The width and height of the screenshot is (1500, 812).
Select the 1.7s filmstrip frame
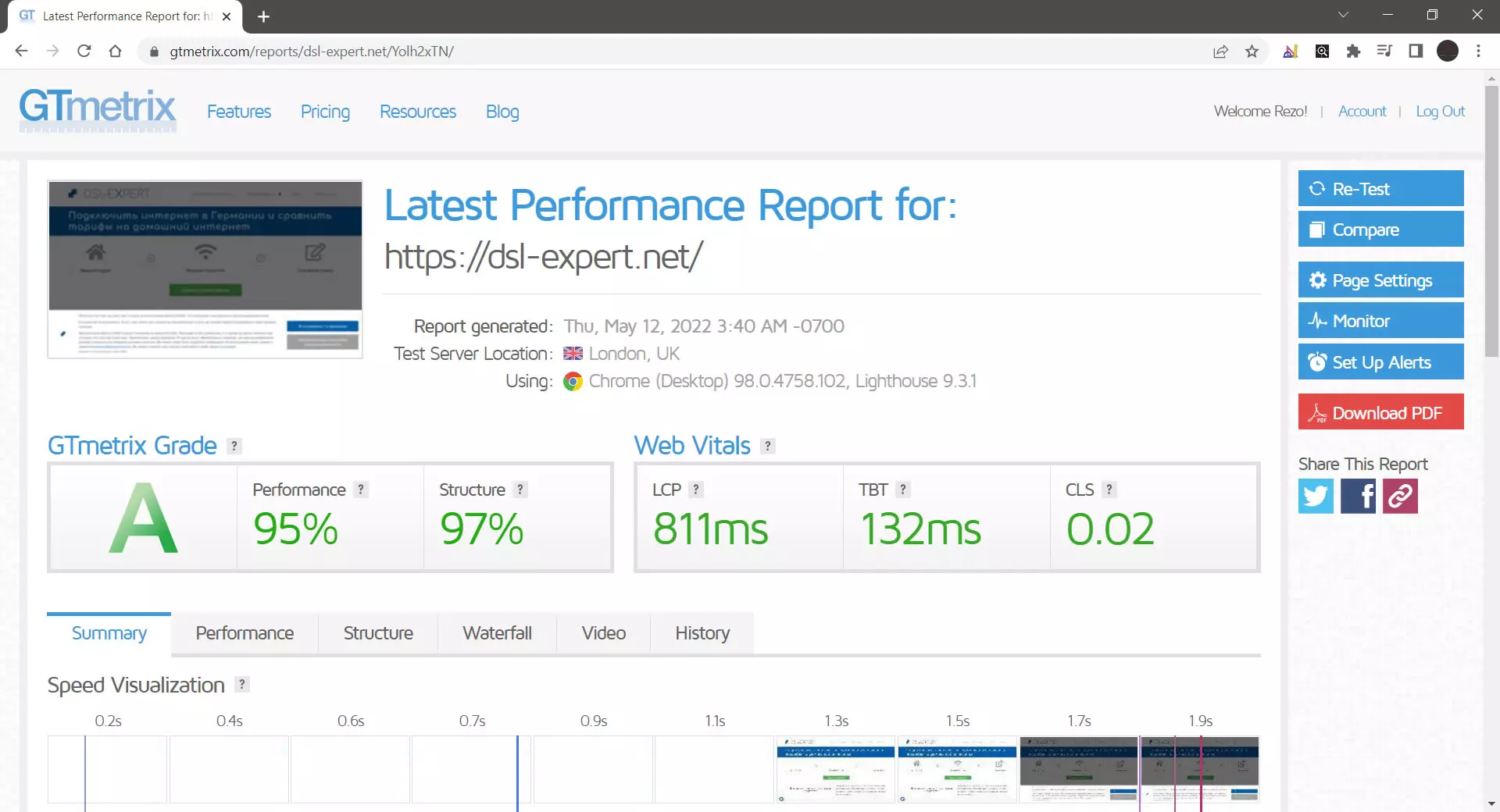[x=1078, y=769]
